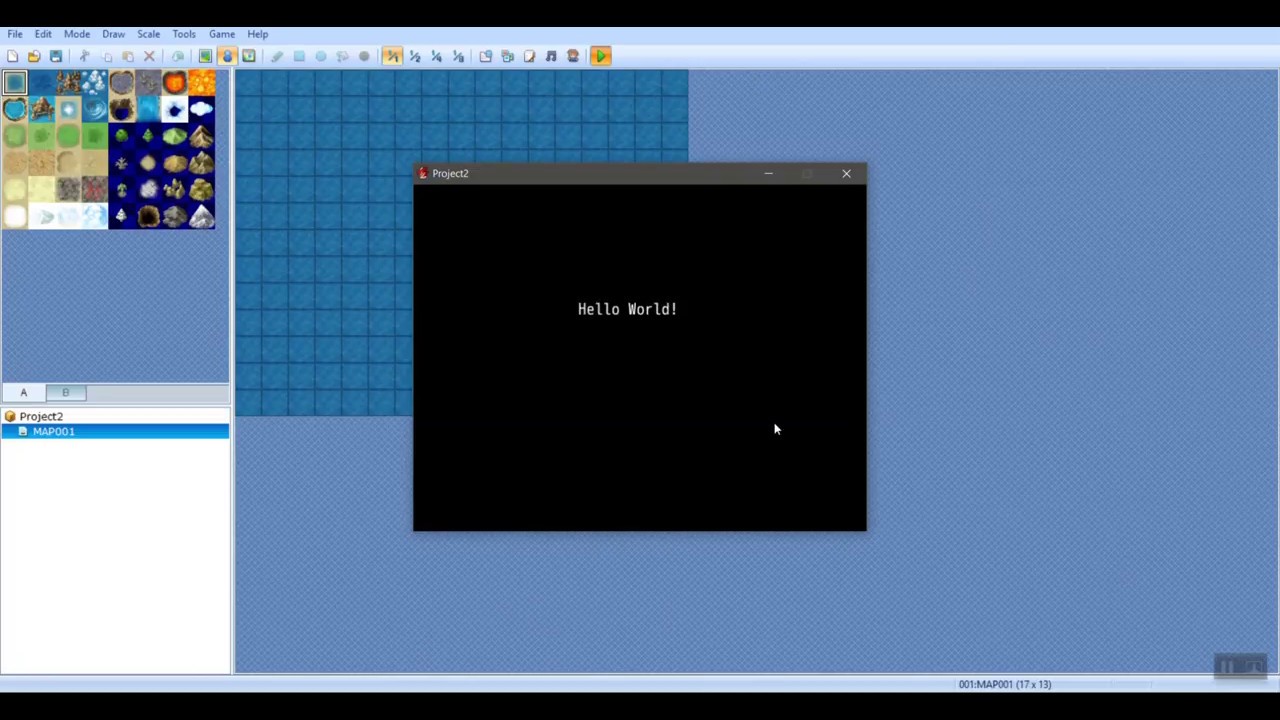1280x720 pixels.
Task: Open the File menu
Action: [15, 34]
